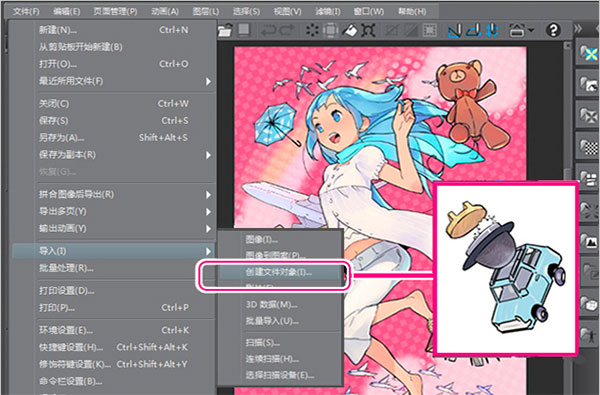Open material folder with human figure icon

[x=588, y=335]
